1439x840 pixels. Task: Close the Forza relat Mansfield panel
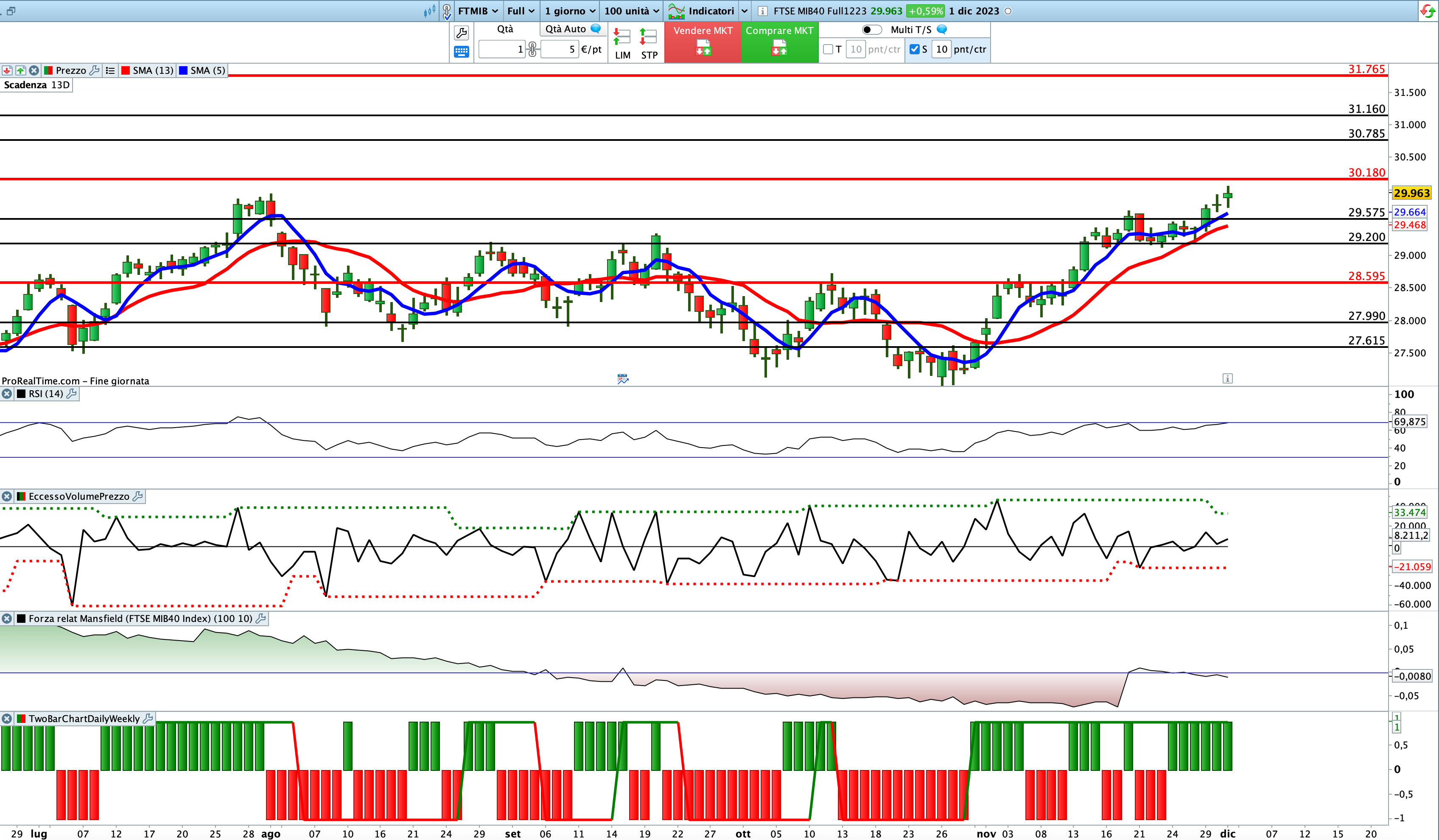[7, 619]
